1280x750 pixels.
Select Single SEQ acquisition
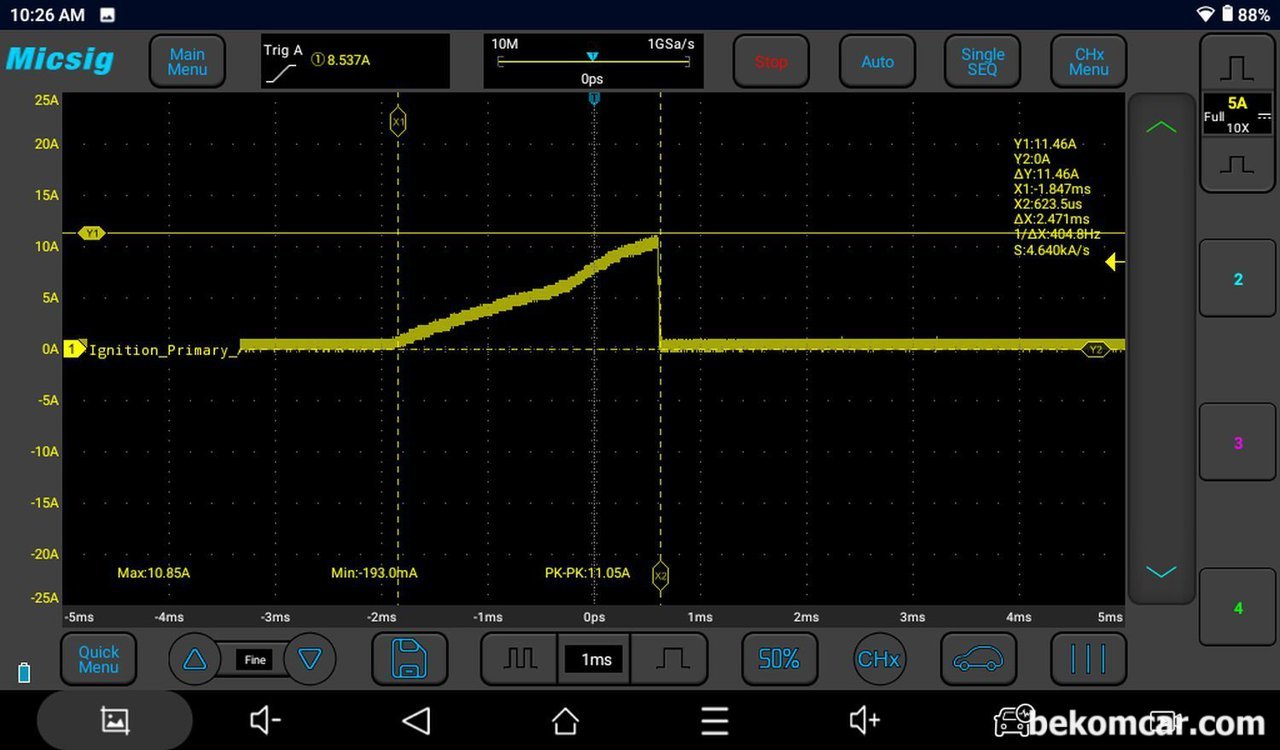tap(982, 62)
